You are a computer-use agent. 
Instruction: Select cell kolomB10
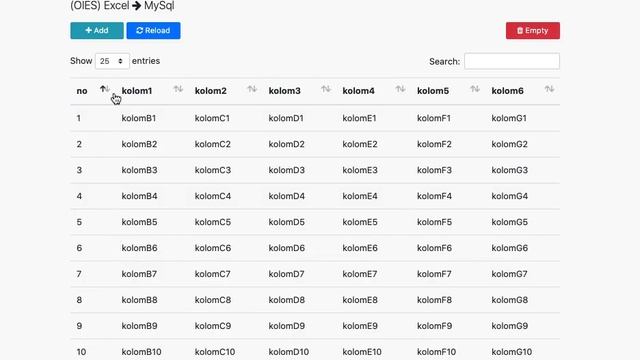141,352
